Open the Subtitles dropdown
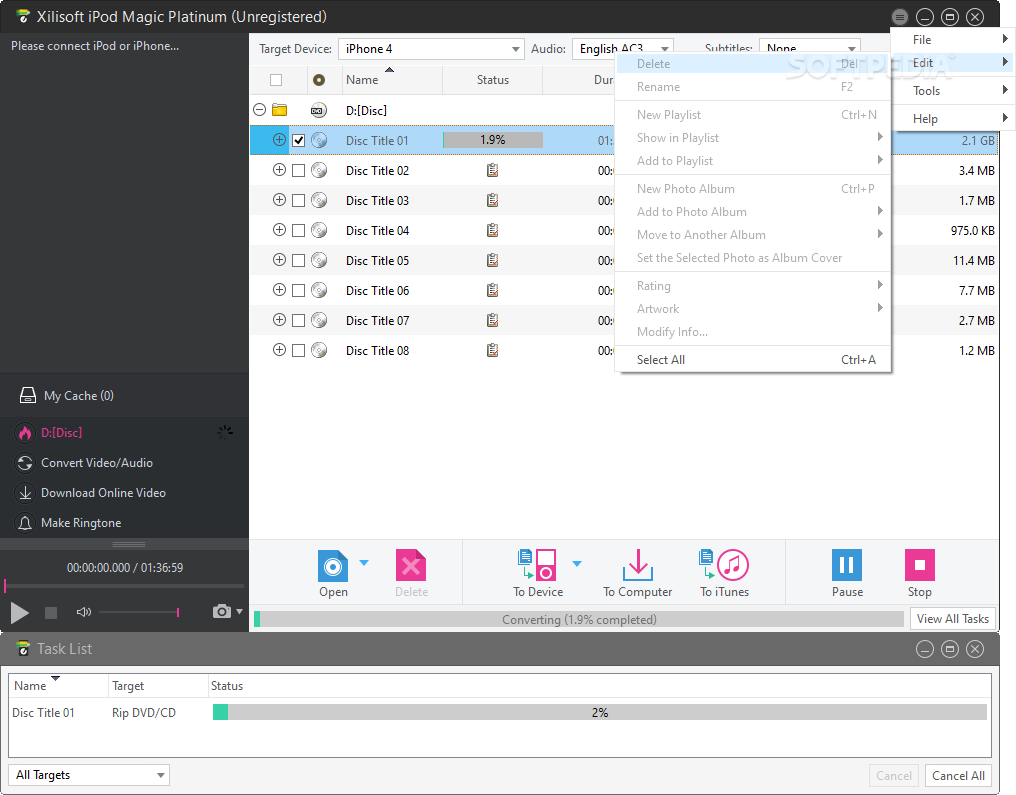 pyautogui.click(x=810, y=47)
